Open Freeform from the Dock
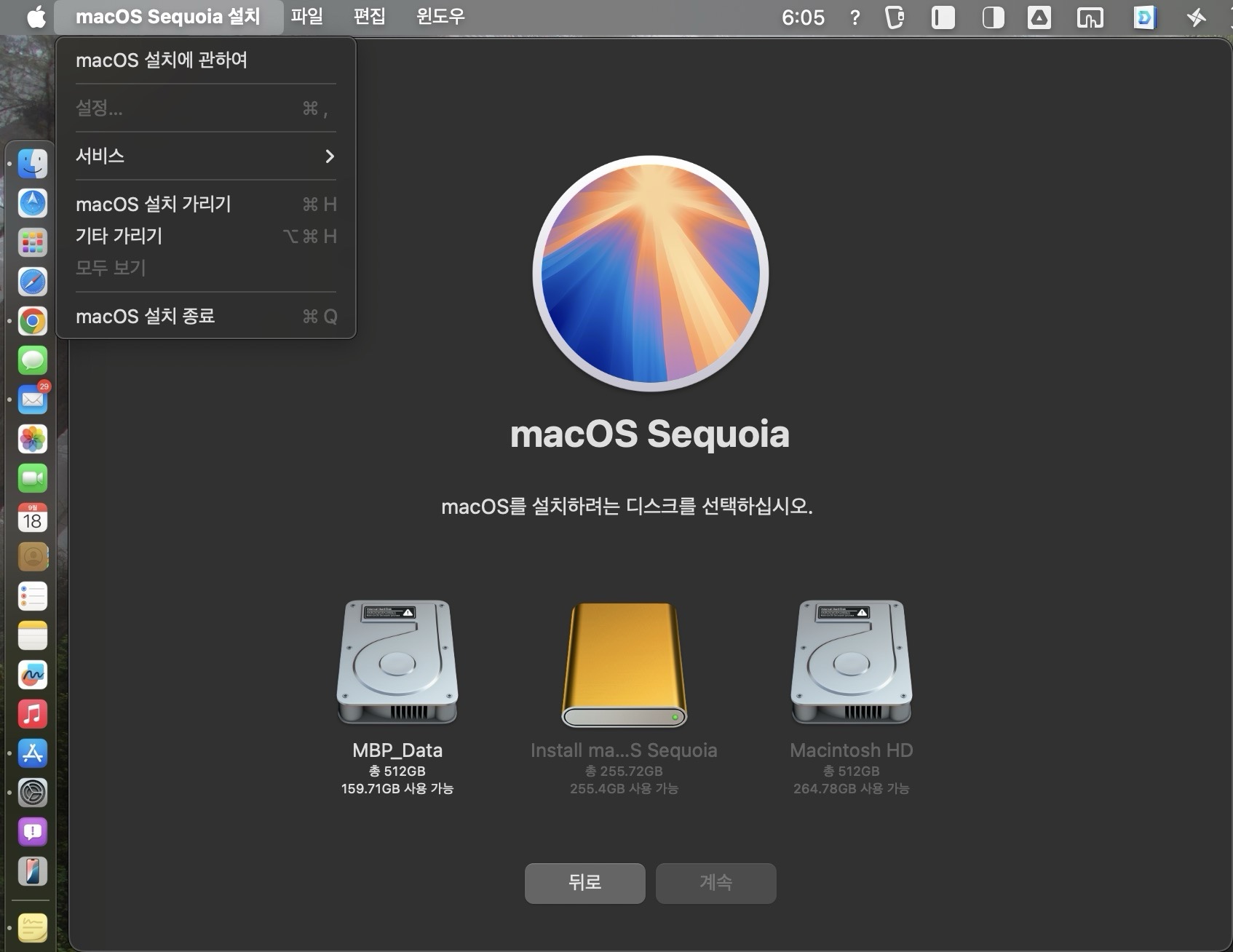This screenshot has width=1233, height=952. 33,675
